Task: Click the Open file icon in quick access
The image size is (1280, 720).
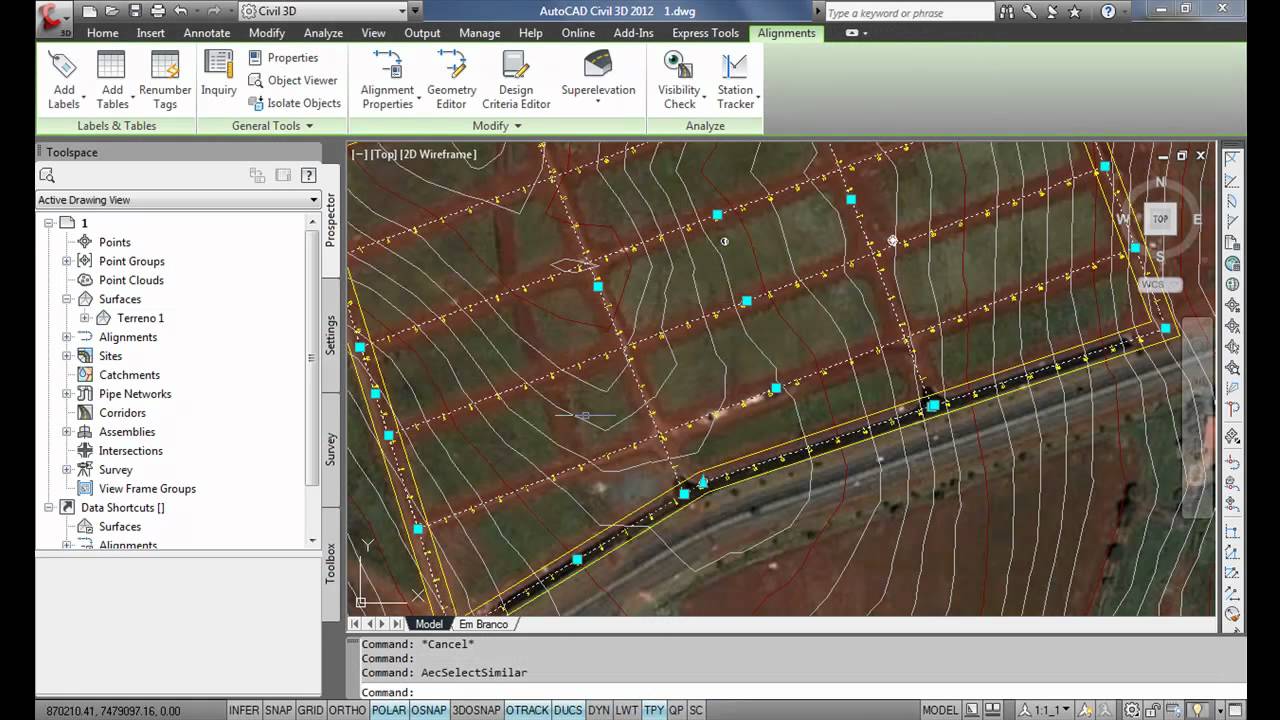Action: point(113,12)
